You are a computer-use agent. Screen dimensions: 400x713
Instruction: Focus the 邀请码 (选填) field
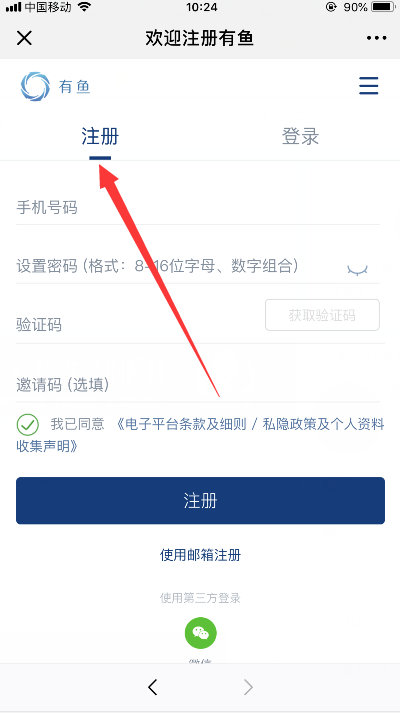(198, 385)
